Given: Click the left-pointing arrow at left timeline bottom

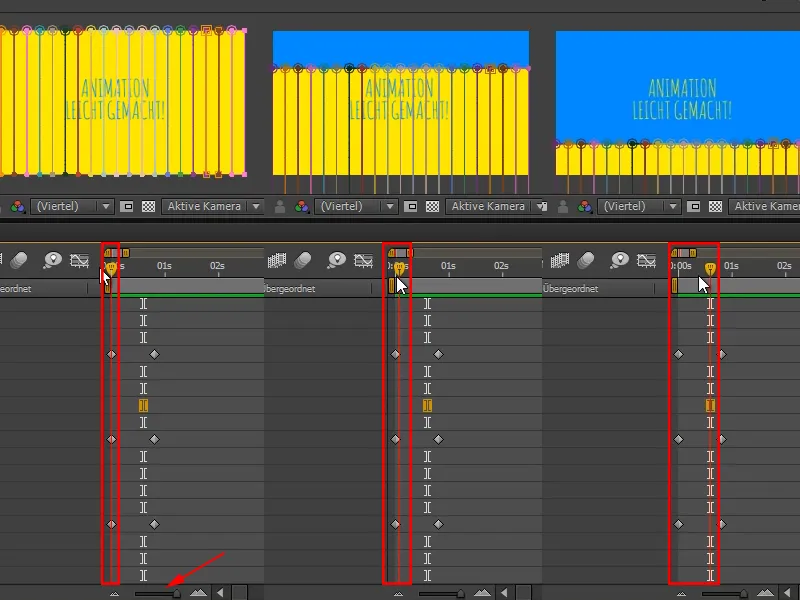Looking at the screenshot, I should click(220, 592).
